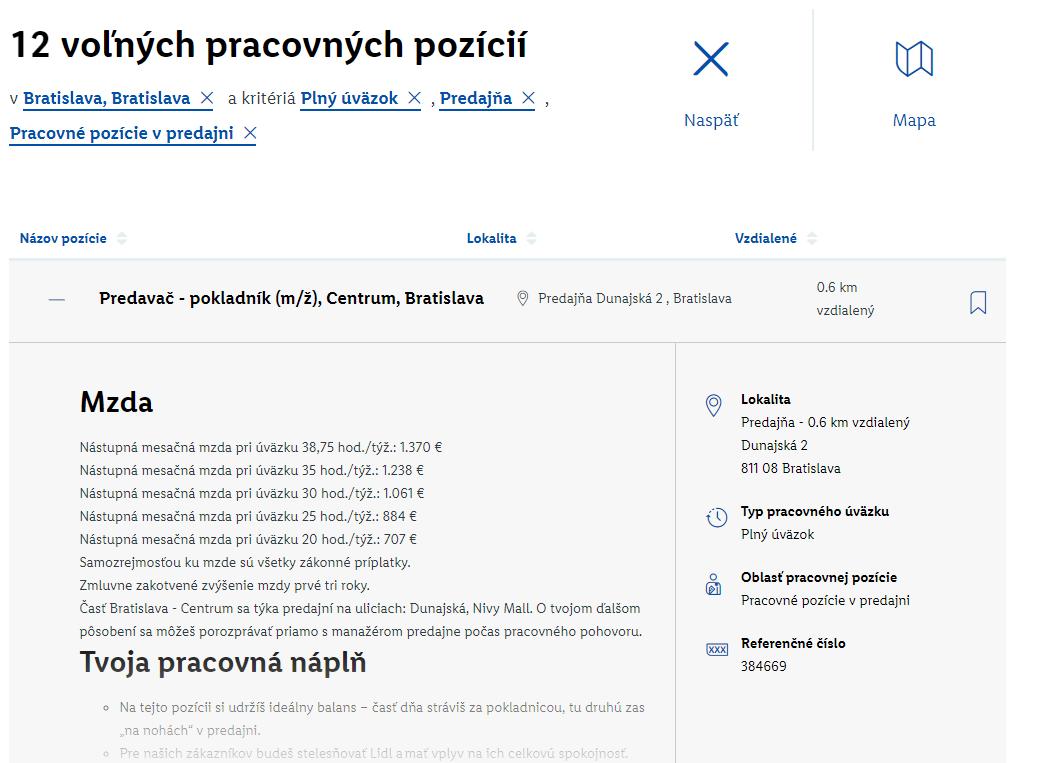Click the Predajňa criteria link
Image resolution: width=1040 pixels, height=763 pixels.
pyautogui.click(x=475, y=98)
